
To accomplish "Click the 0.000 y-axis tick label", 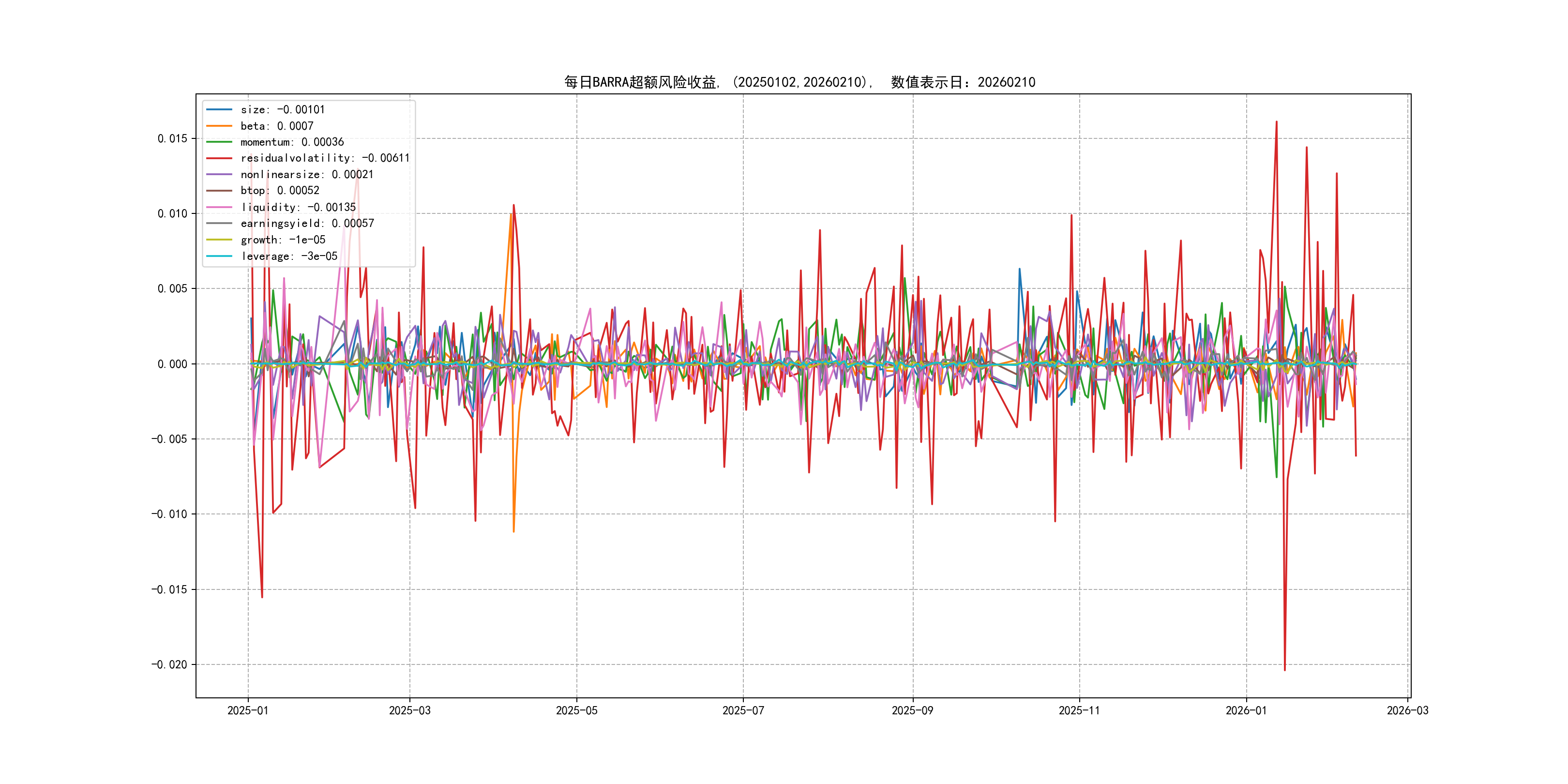I will point(172,364).
